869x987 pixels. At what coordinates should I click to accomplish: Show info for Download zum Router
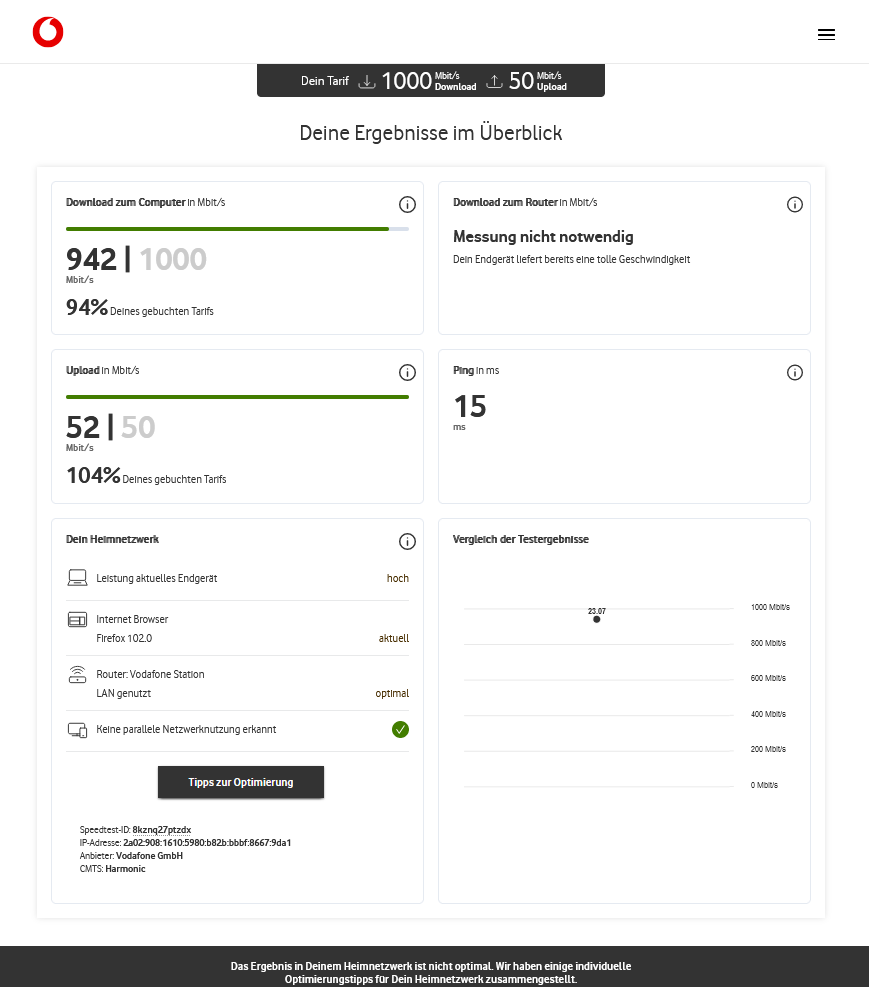pos(795,205)
